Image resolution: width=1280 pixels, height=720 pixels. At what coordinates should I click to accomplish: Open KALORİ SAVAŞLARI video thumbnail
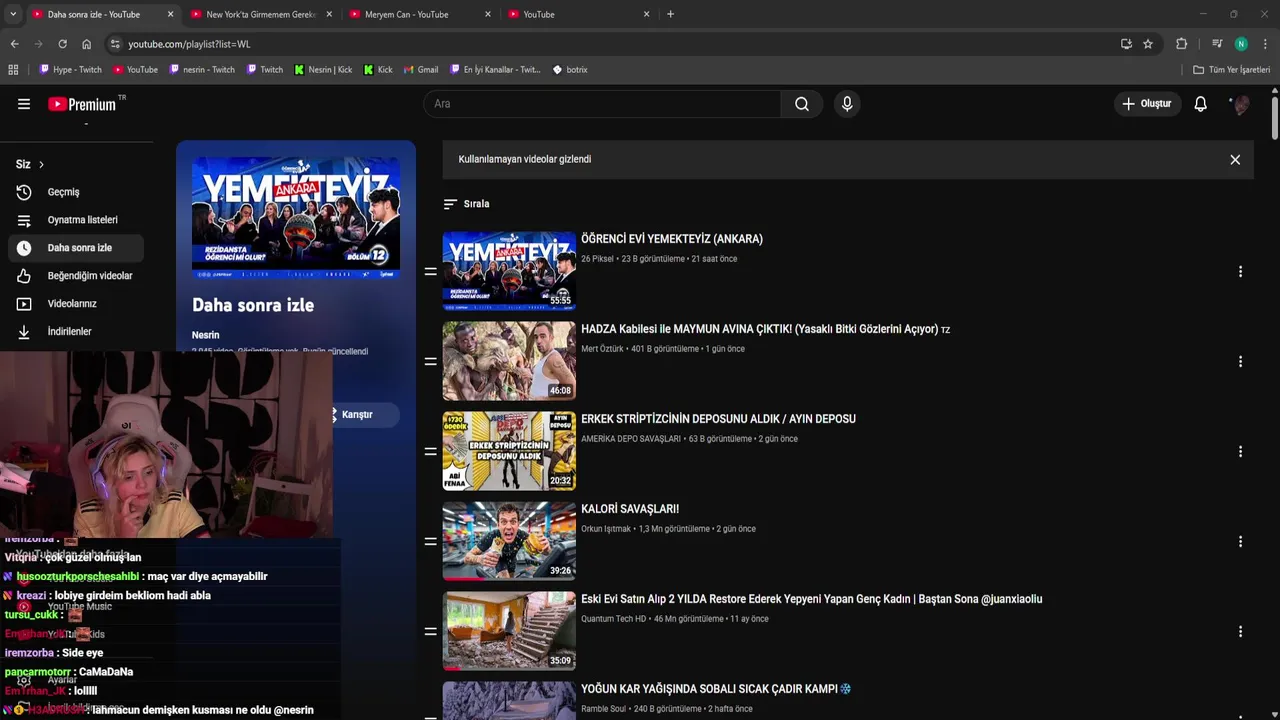coord(509,541)
